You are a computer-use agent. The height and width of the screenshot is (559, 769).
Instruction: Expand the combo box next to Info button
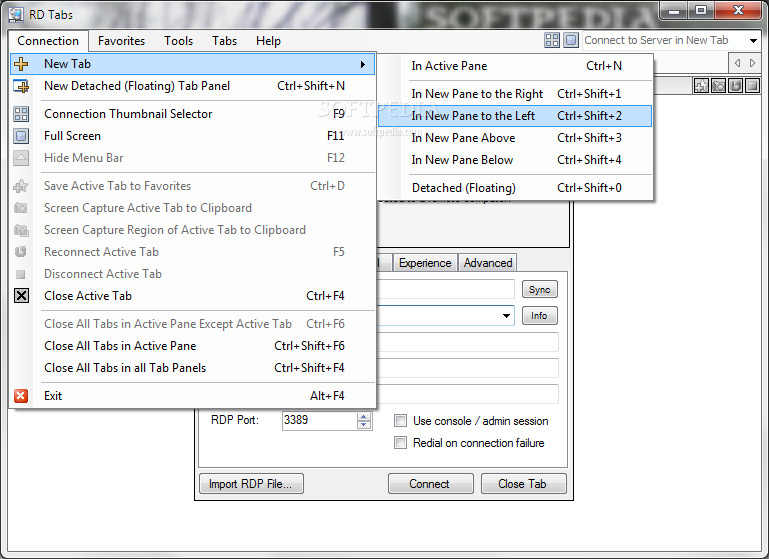pyautogui.click(x=506, y=316)
